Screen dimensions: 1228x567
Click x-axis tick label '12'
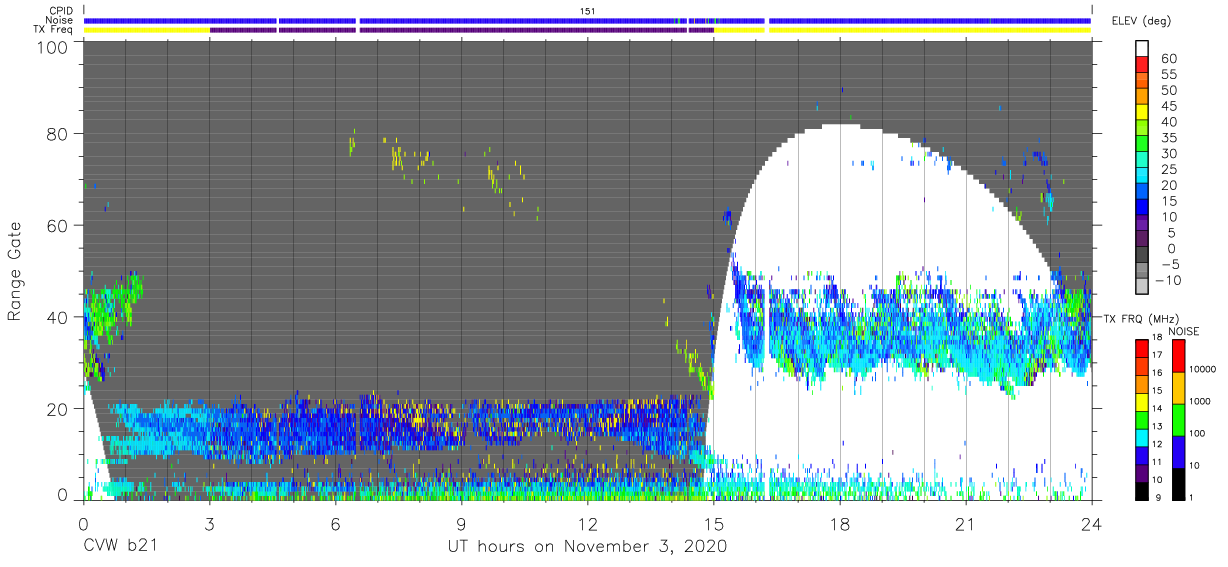587,524
